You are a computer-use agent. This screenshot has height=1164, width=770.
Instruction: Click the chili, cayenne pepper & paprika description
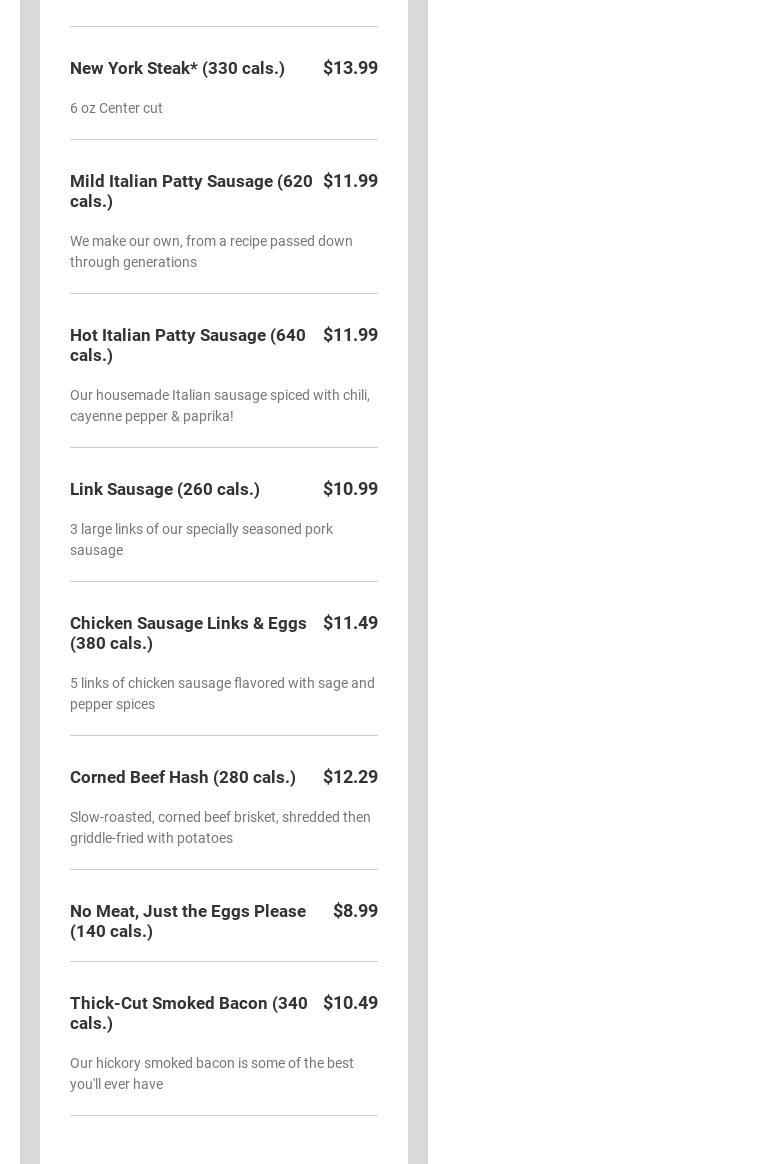219,405
